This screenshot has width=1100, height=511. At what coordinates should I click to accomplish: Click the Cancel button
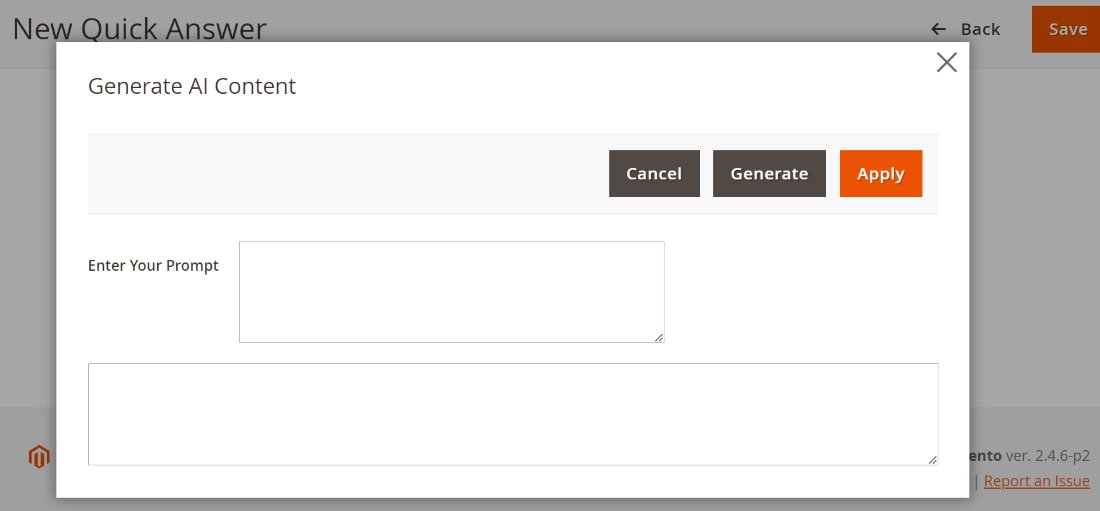click(x=654, y=174)
